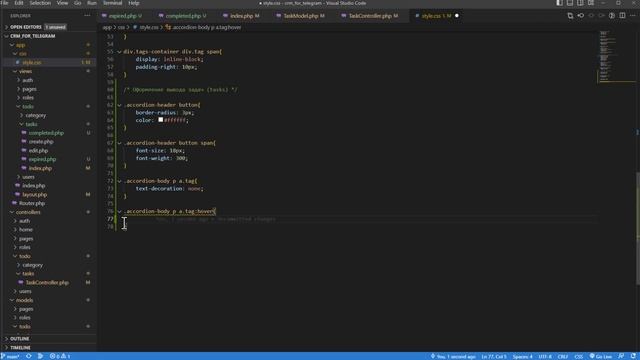The image size is (640, 360).
Task: Click Open Changes icon in editor toolbar
Action: (570, 16)
